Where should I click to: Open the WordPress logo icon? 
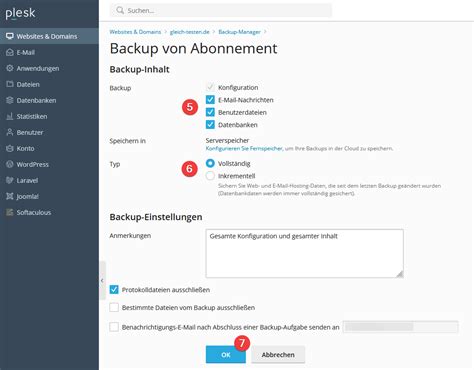click(10, 164)
